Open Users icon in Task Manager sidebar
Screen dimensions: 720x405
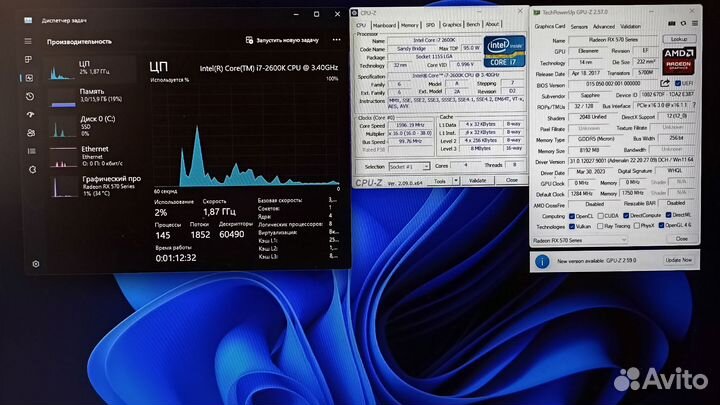[x=31, y=133]
